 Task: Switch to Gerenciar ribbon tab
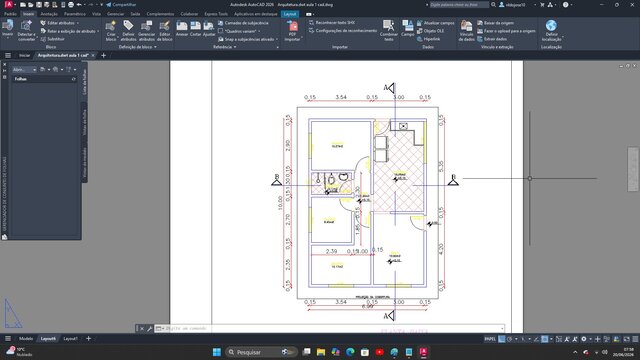(116, 14)
